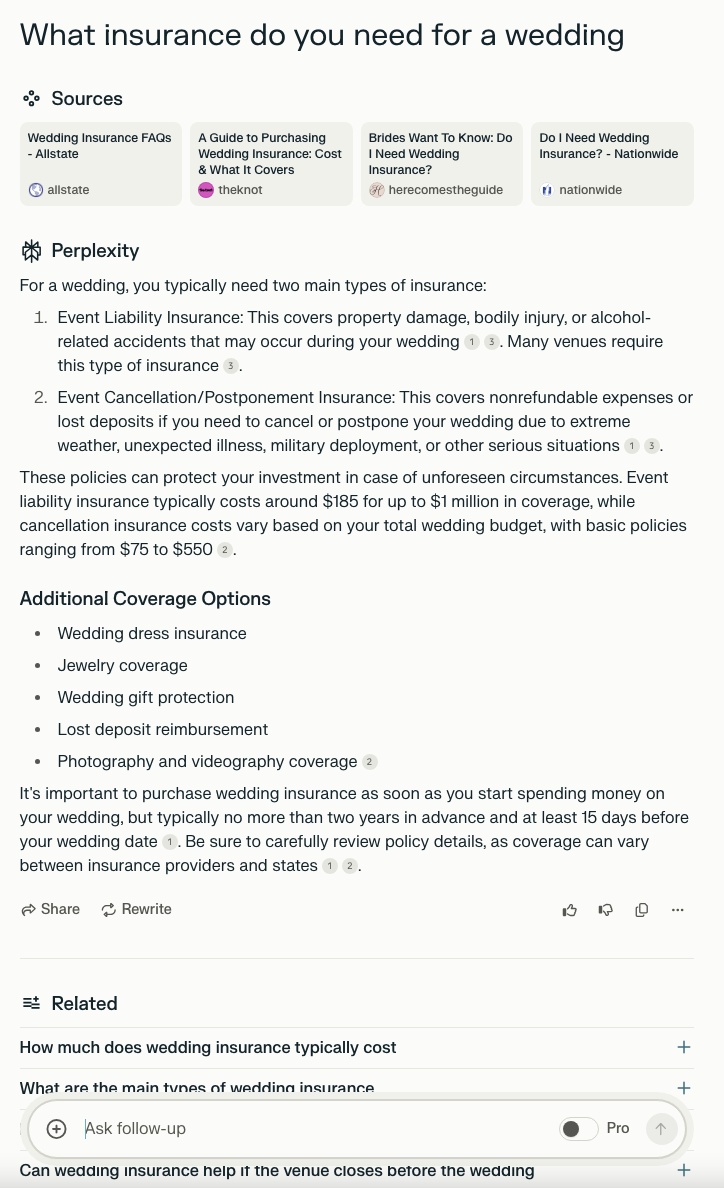Viewport: 724px width, 1188px height.
Task: Click the Rewrite button
Action: point(136,910)
